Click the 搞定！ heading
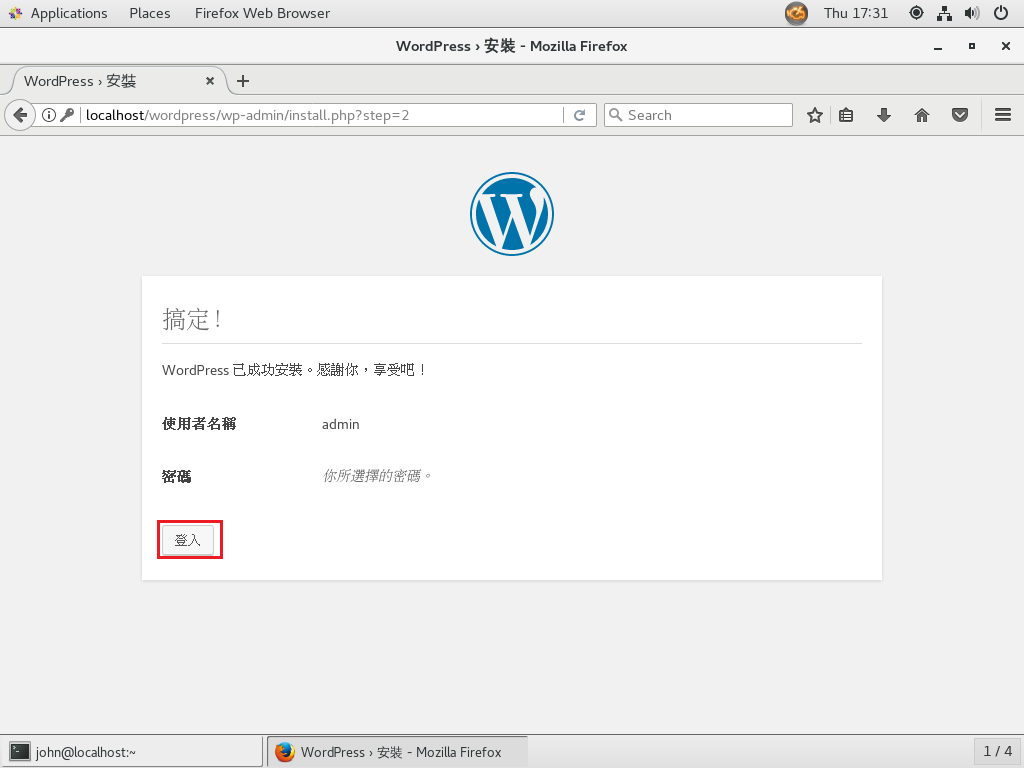 point(193,319)
